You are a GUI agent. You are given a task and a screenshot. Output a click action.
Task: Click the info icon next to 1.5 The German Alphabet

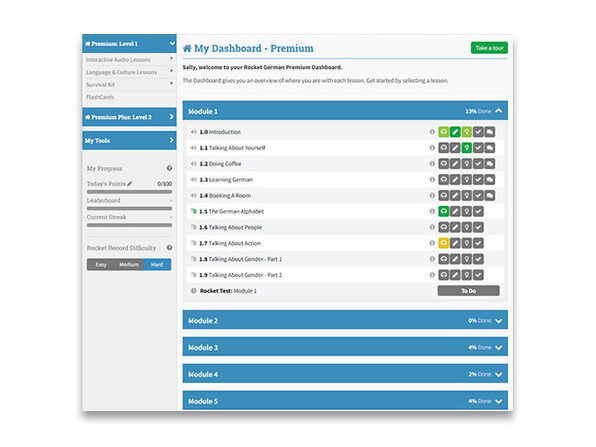(x=432, y=211)
